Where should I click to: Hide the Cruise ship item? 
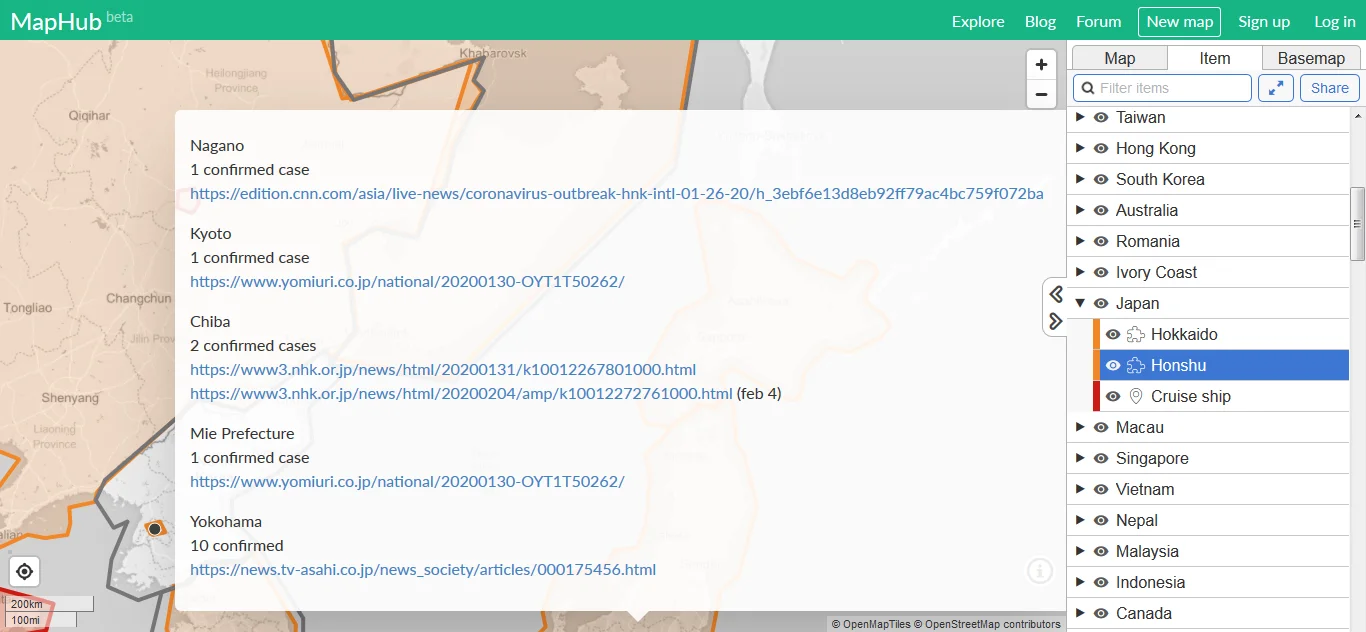tap(1113, 396)
